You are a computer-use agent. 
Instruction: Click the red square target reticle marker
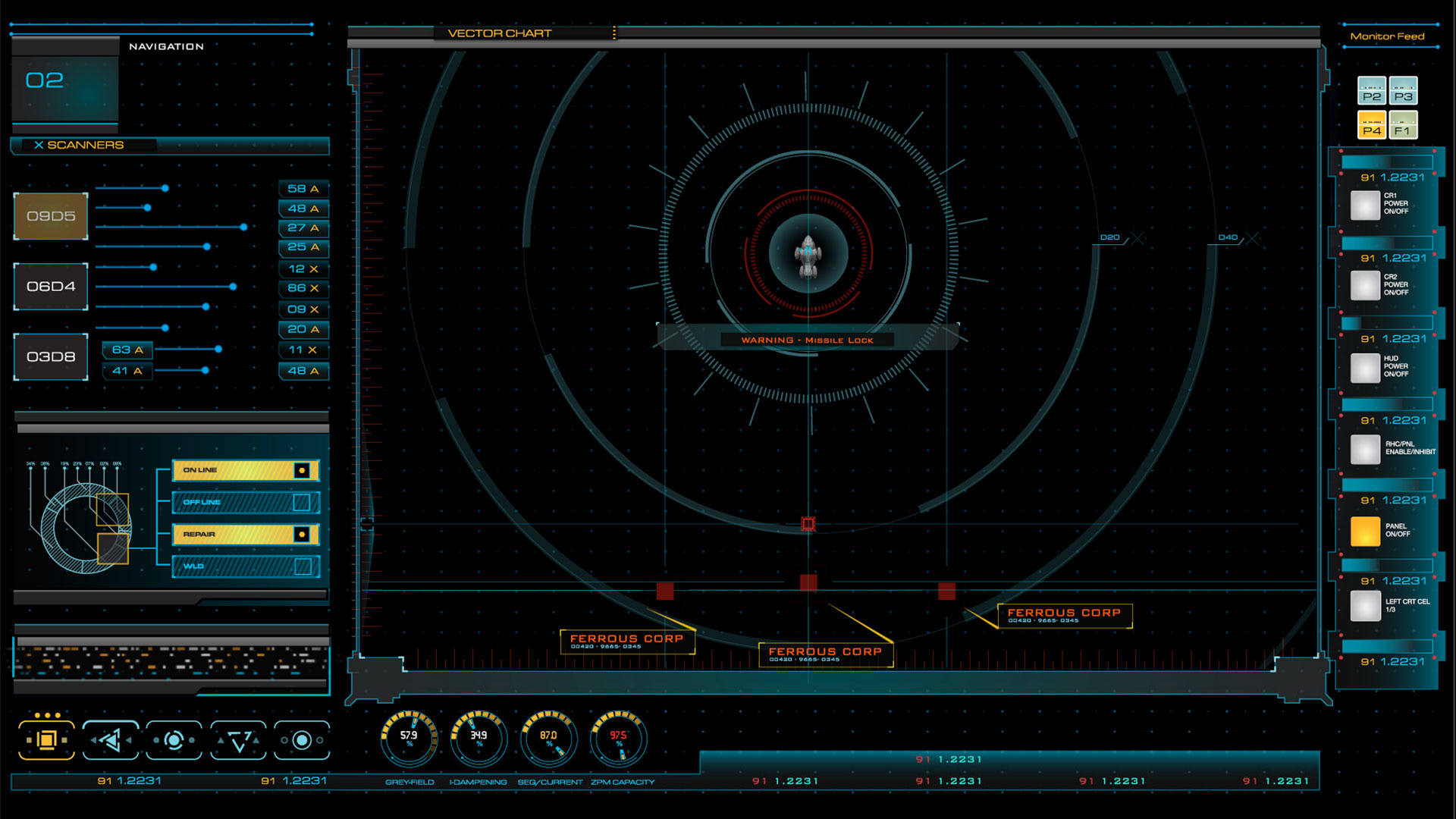click(x=808, y=523)
